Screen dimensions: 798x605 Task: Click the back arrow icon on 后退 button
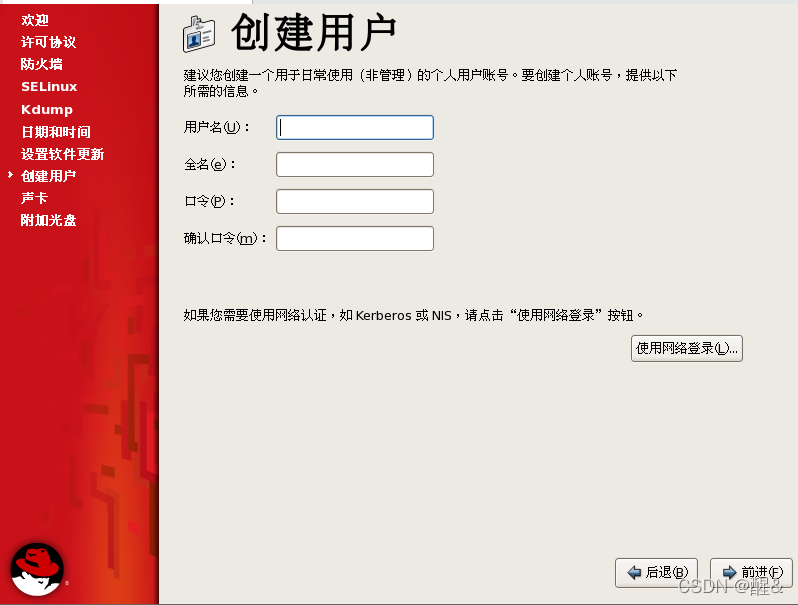pos(634,572)
